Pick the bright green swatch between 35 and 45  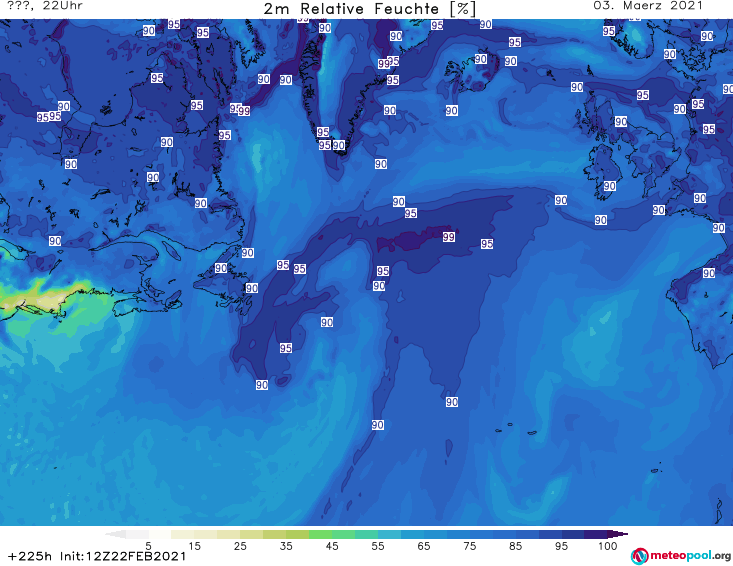320,534
